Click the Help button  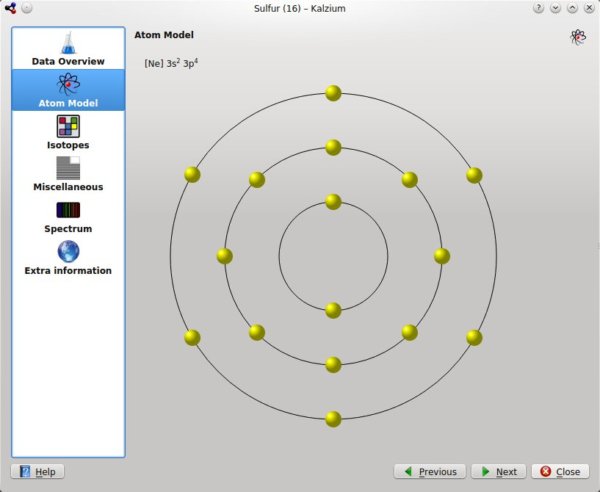[38, 472]
